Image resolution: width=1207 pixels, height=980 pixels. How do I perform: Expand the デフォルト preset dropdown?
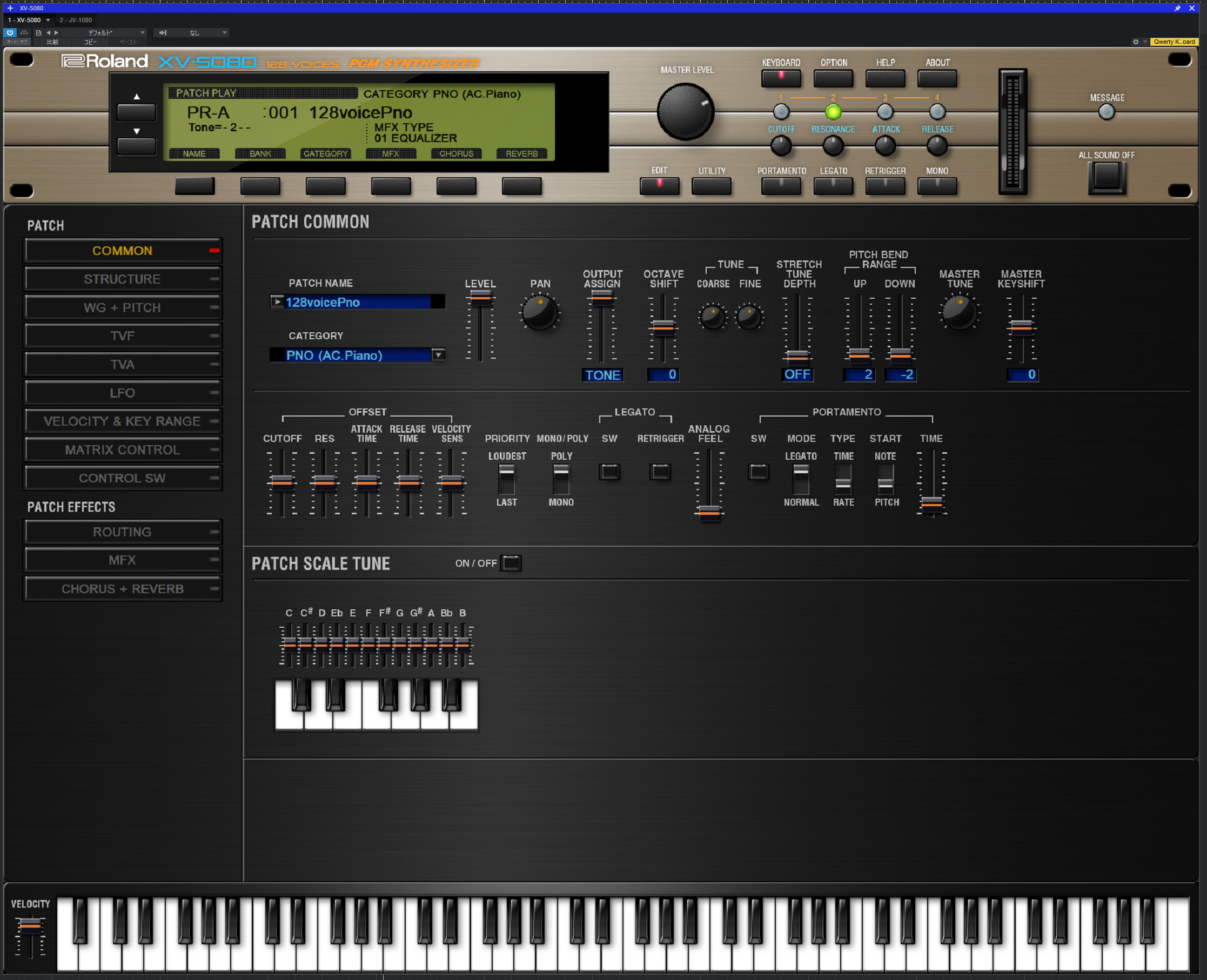pos(142,33)
